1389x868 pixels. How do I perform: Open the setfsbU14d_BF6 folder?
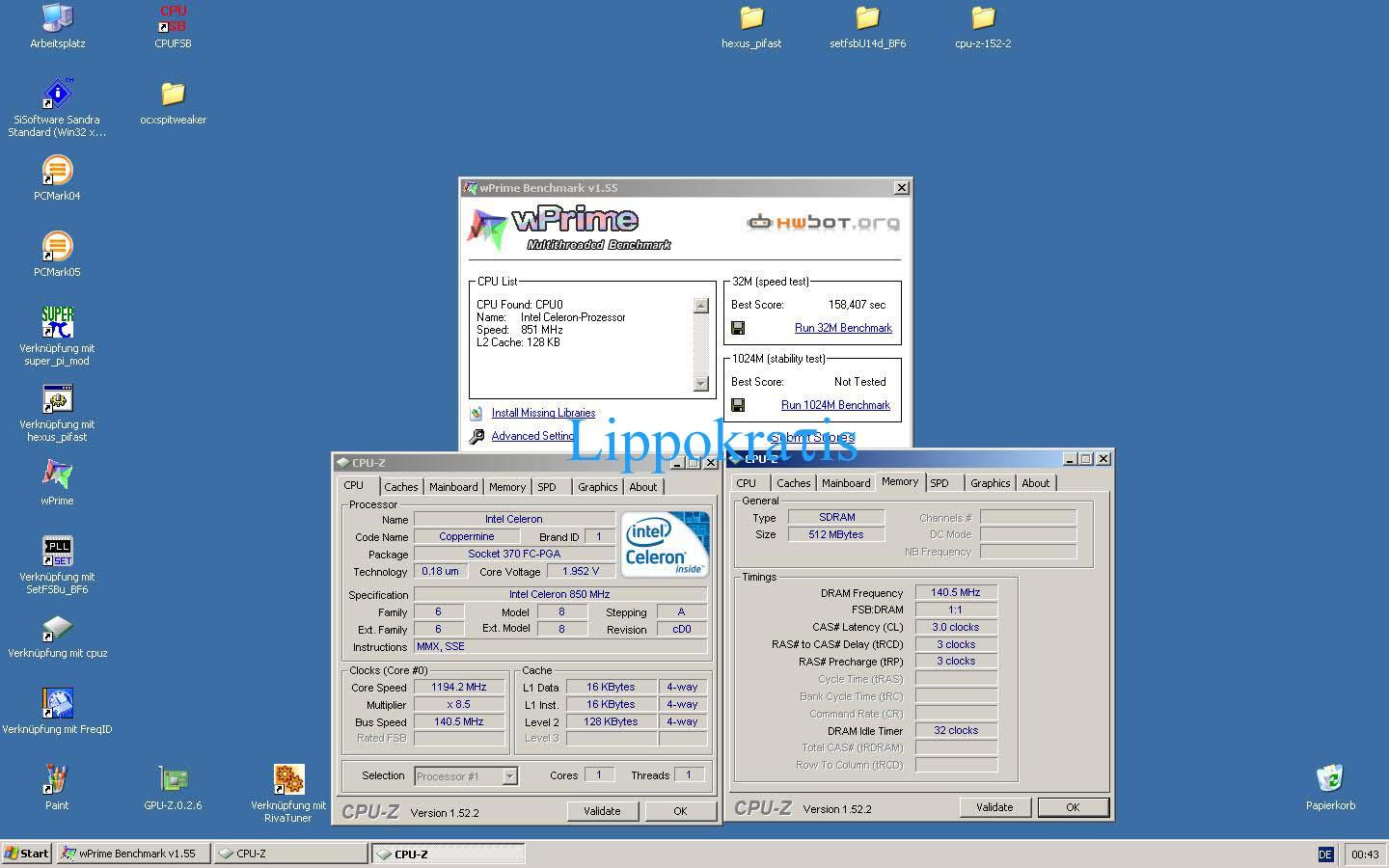coord(867,18)
